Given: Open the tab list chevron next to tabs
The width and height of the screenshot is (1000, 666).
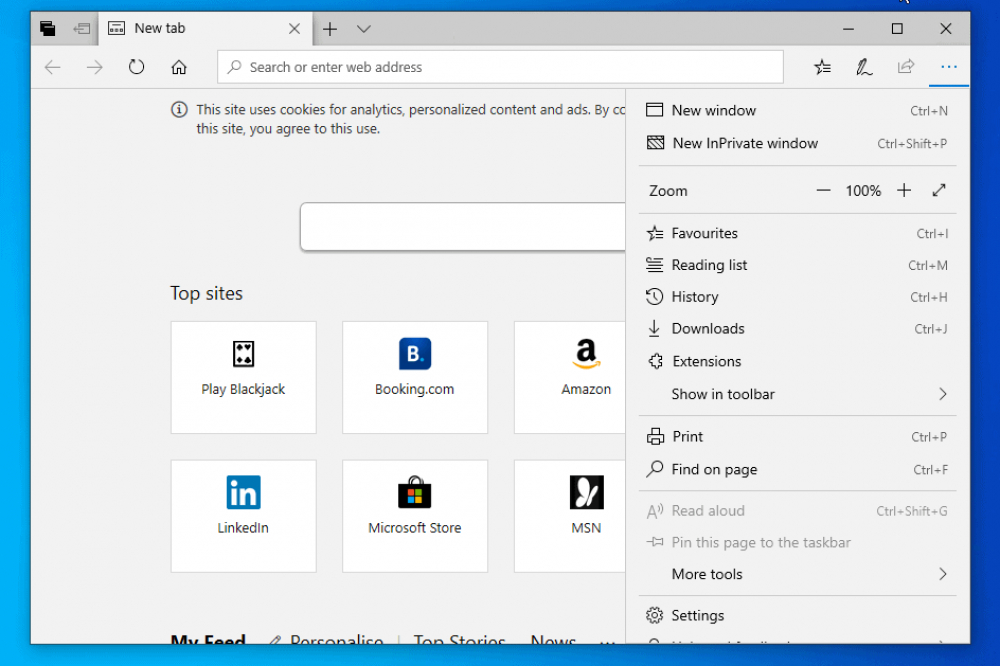Looking at the screenshot, I should (364, 28).
